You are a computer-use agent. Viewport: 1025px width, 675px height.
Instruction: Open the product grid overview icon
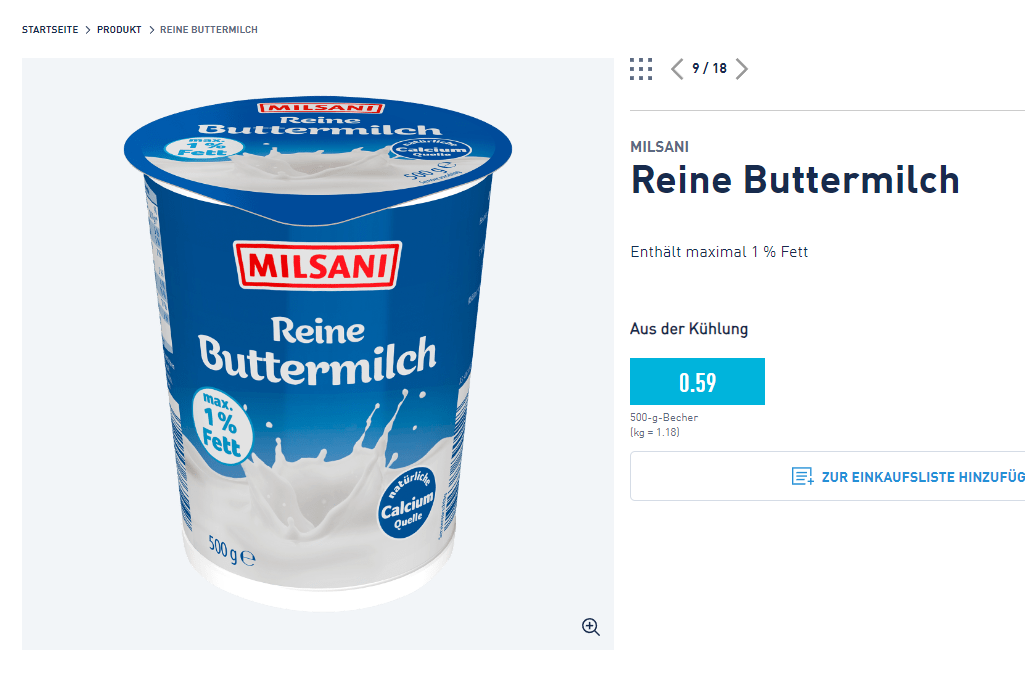pos(641,69)
